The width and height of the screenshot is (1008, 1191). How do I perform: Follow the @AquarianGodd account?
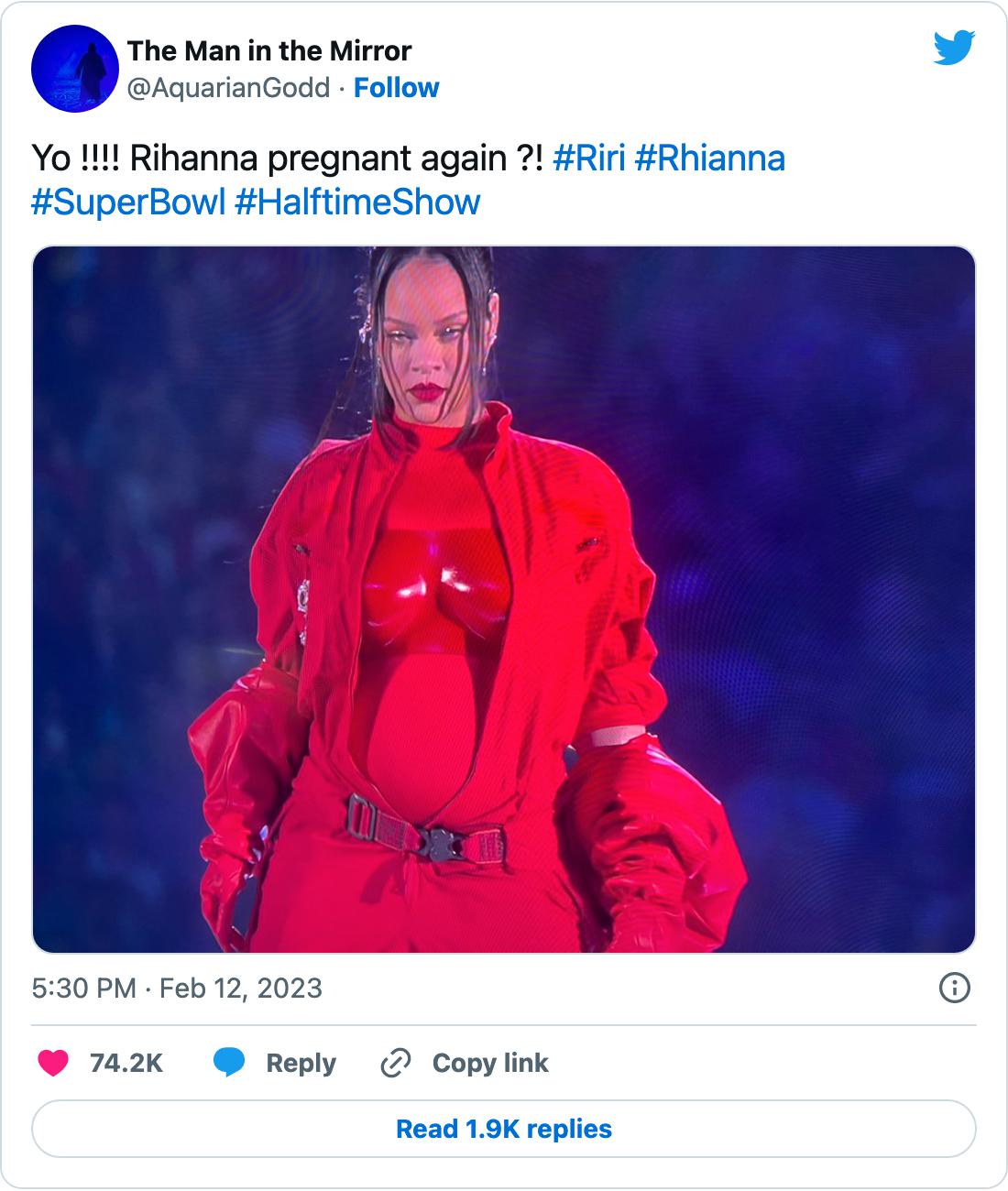(x=396, y=88)
